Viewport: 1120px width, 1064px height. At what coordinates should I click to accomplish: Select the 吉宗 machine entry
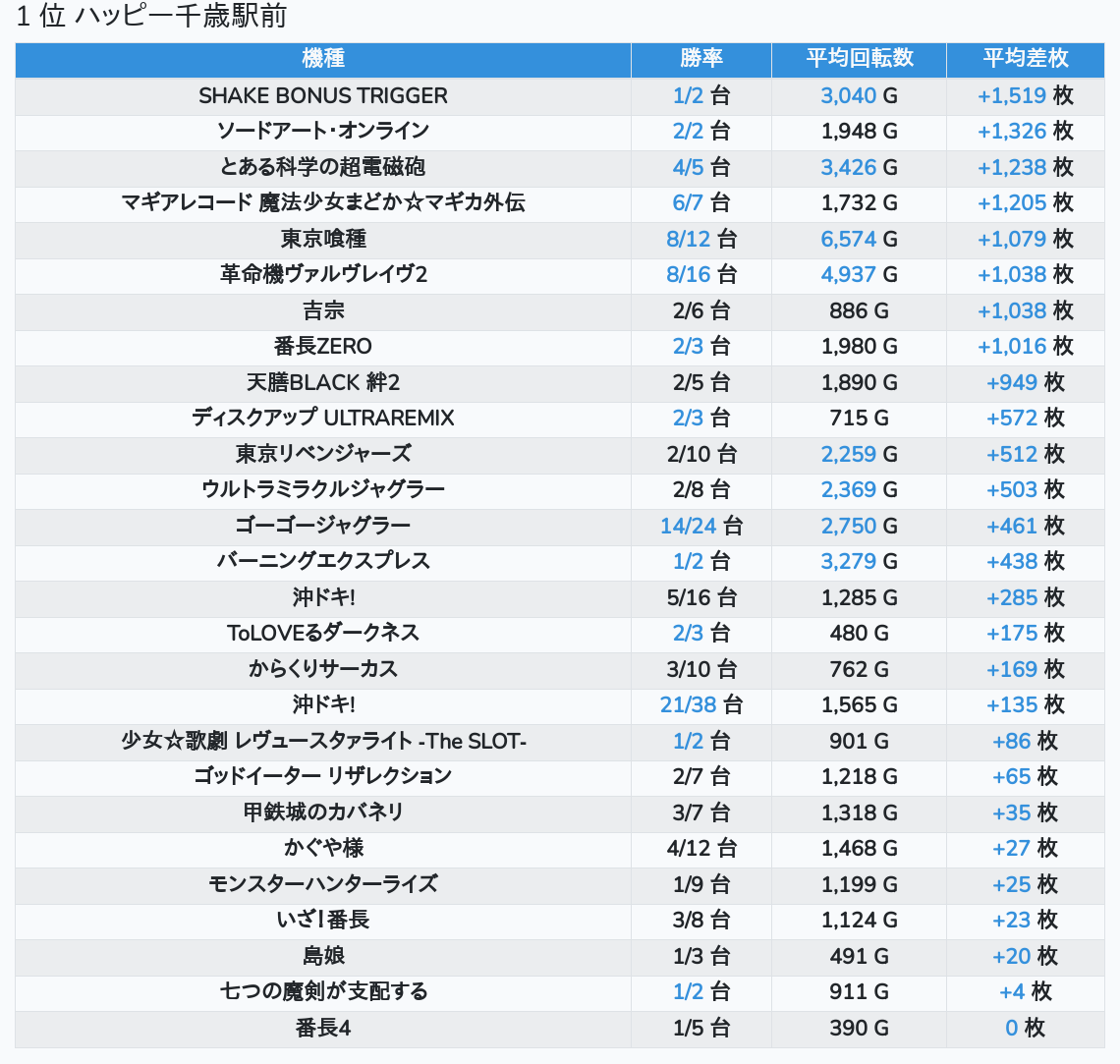pyautogui.click(x=323, y=310)
